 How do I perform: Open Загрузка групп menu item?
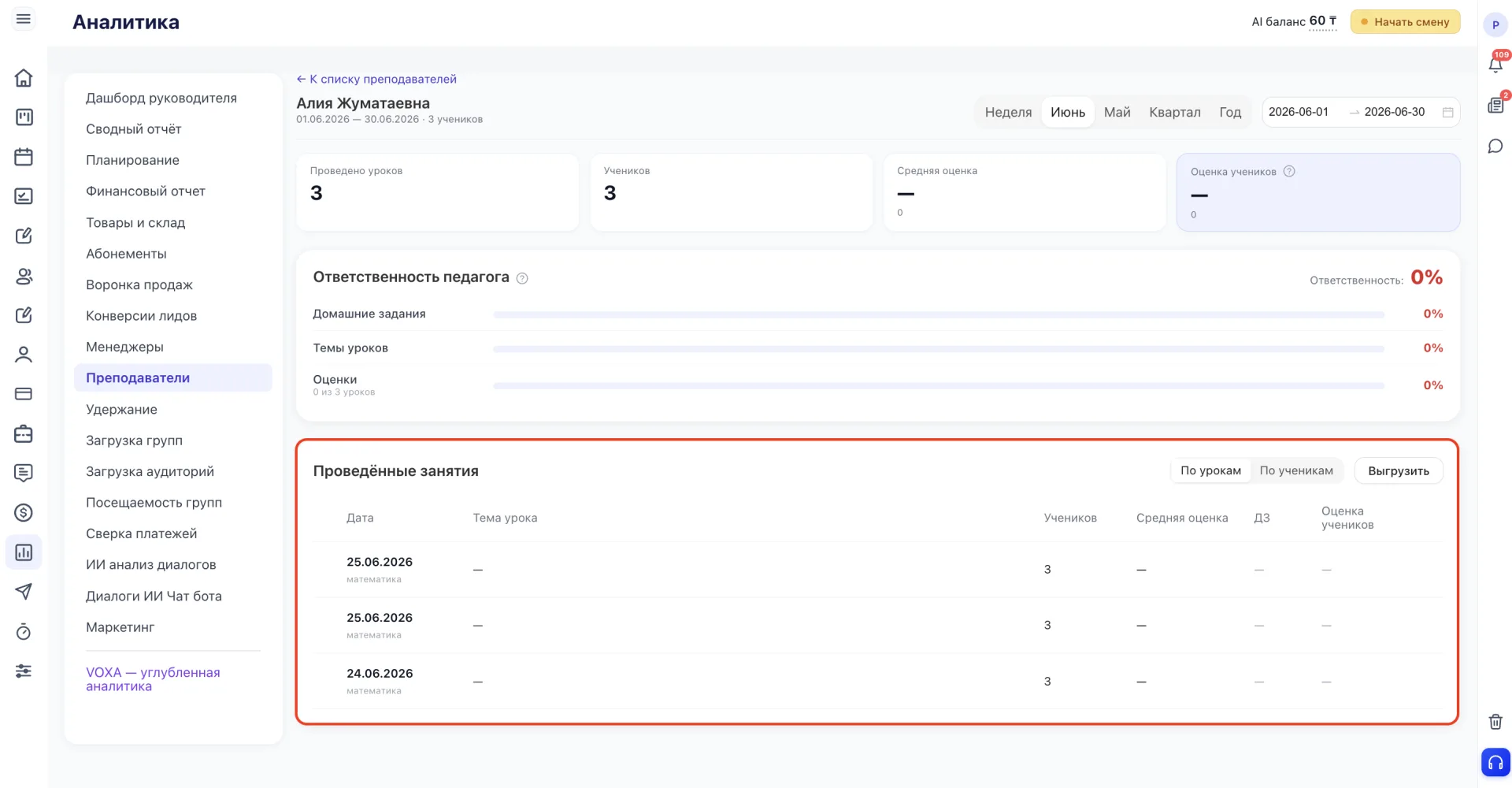135,440
